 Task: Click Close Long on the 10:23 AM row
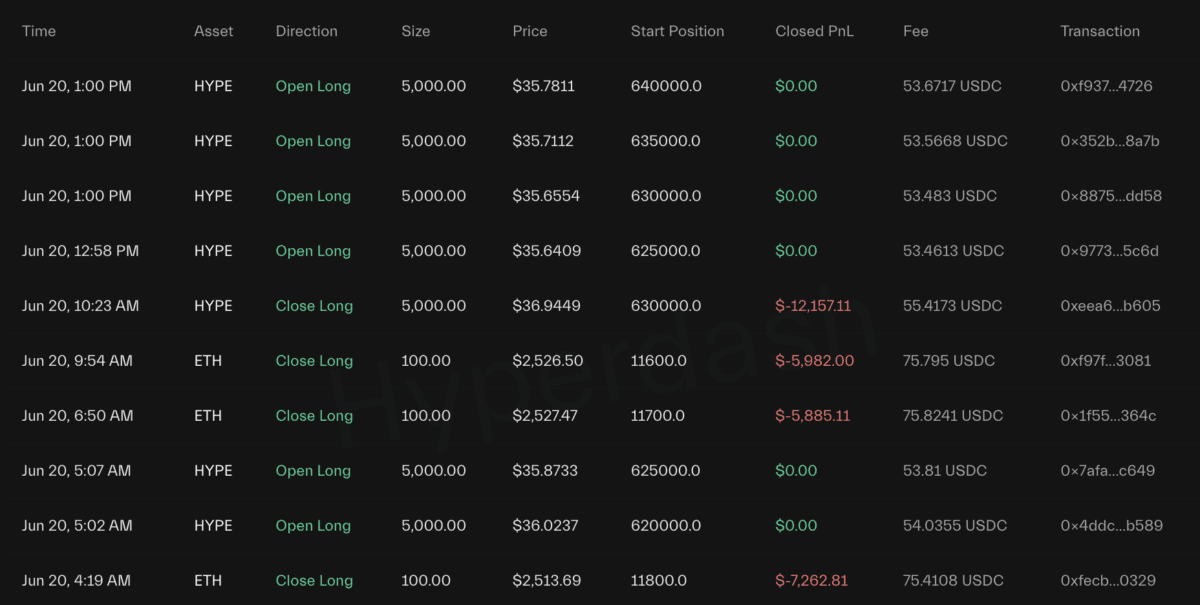point(314,306)
